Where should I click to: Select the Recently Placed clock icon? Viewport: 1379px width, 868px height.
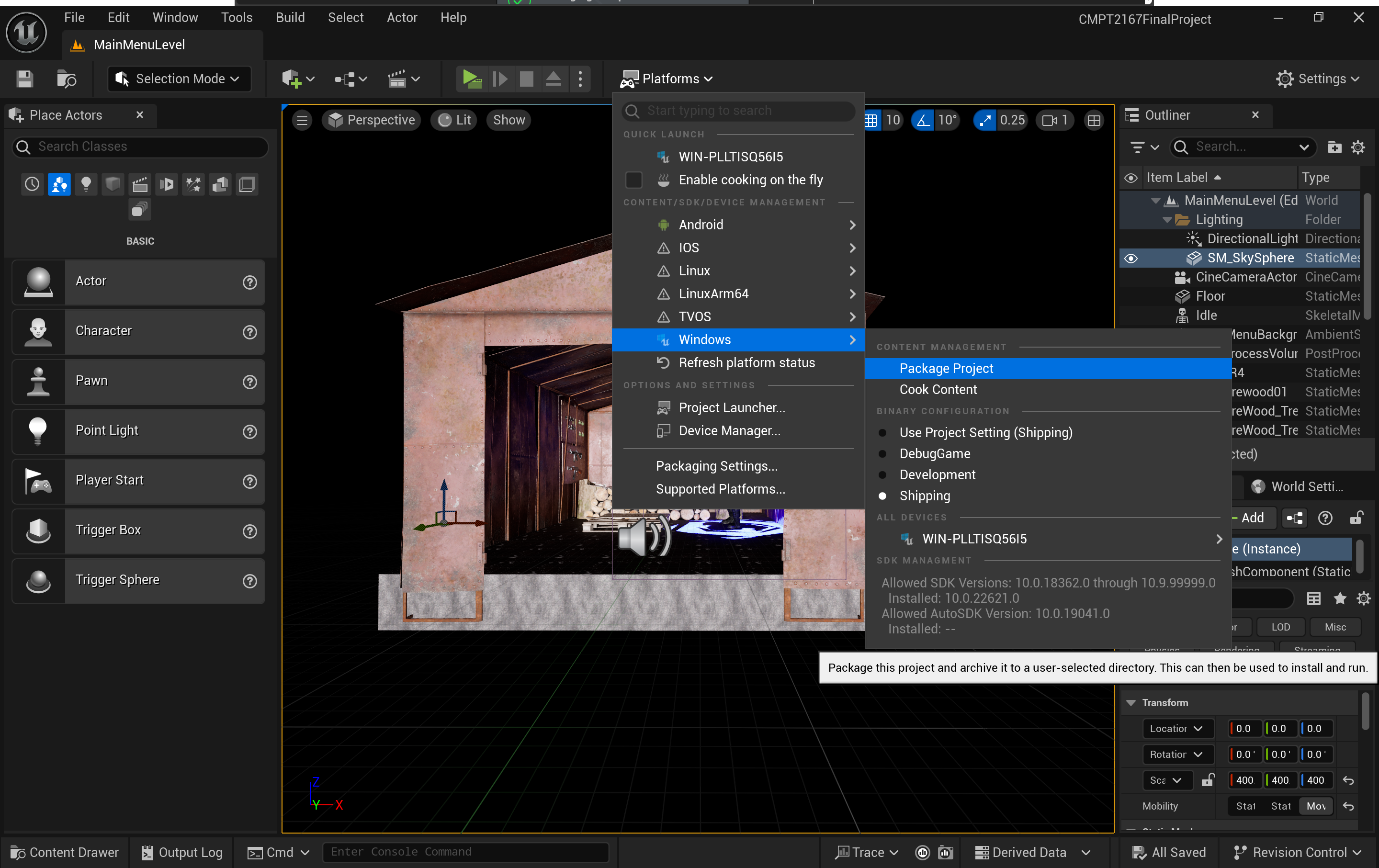coord(32,184)
